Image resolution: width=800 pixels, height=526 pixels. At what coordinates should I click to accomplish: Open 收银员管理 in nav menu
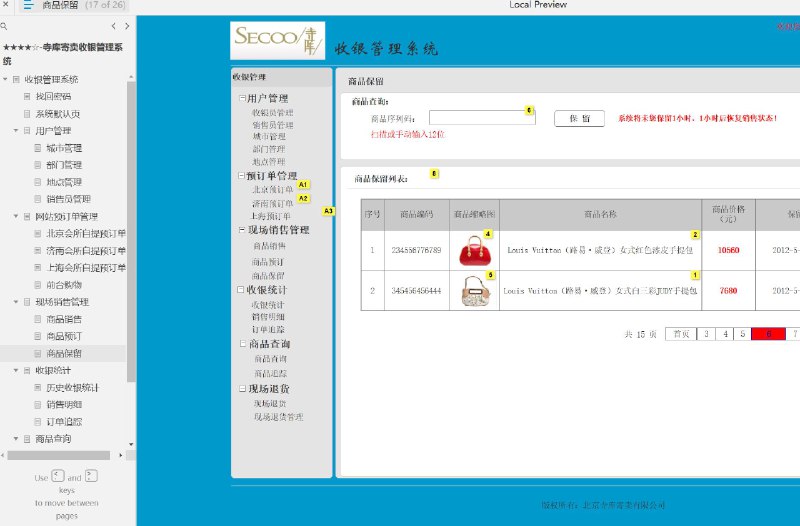(x=272, y=113)
